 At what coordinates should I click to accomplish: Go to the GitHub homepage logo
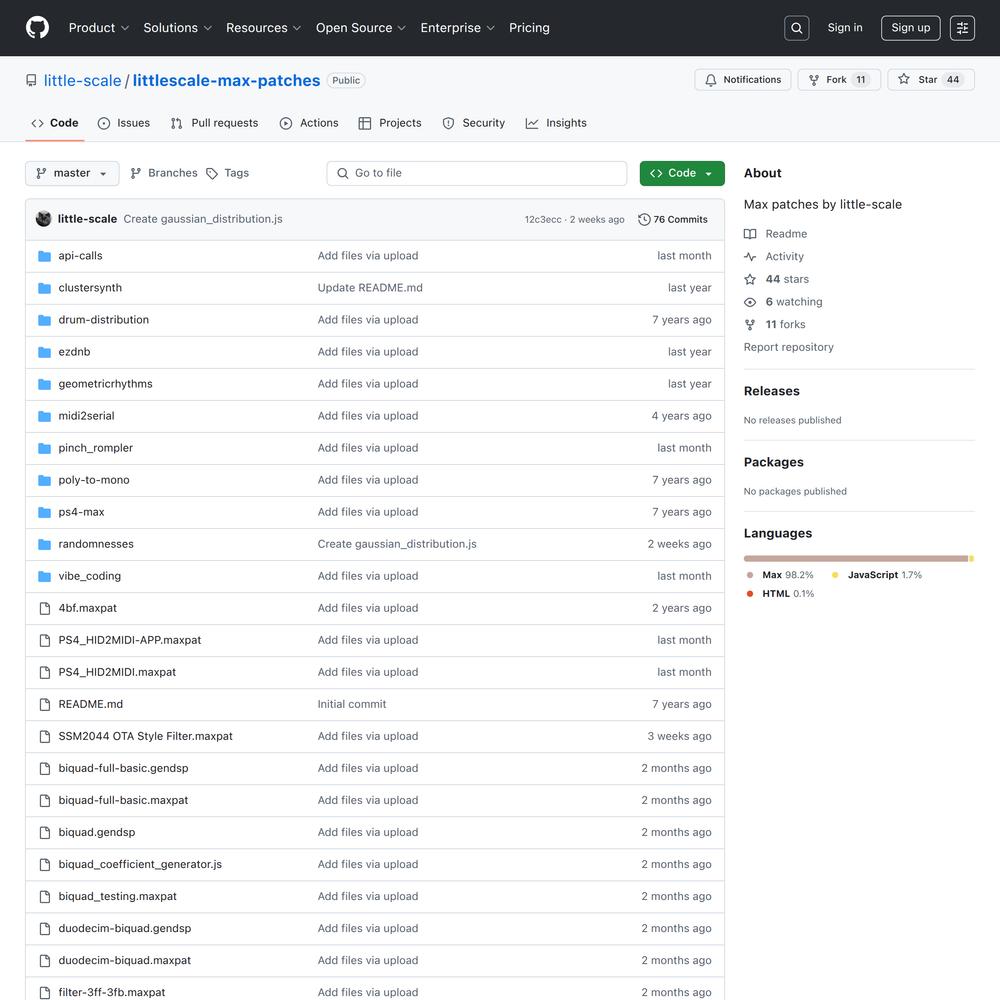(x=38, y=27)
